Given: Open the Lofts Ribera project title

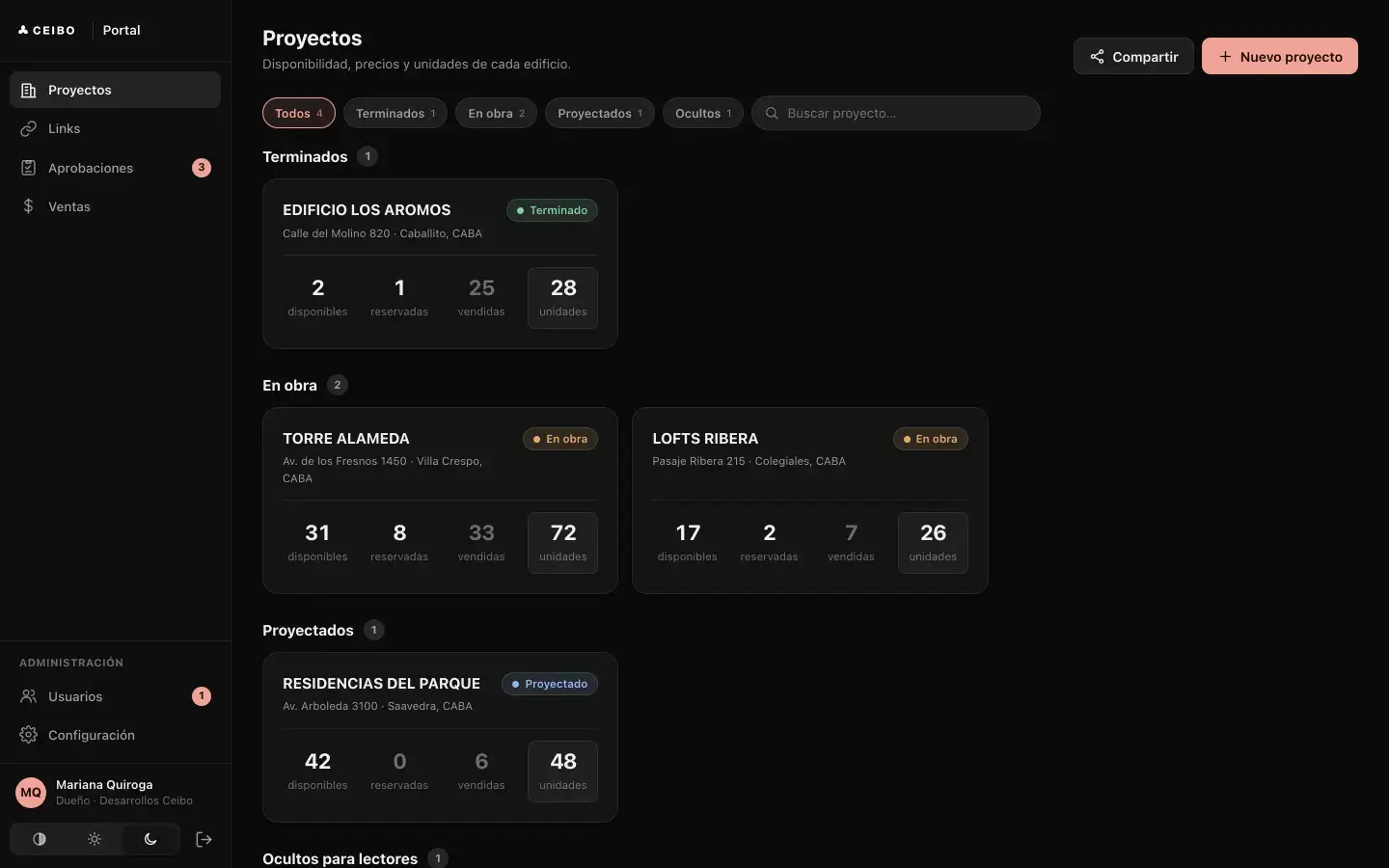Looking at the screenshot, I should pos(705,438).
